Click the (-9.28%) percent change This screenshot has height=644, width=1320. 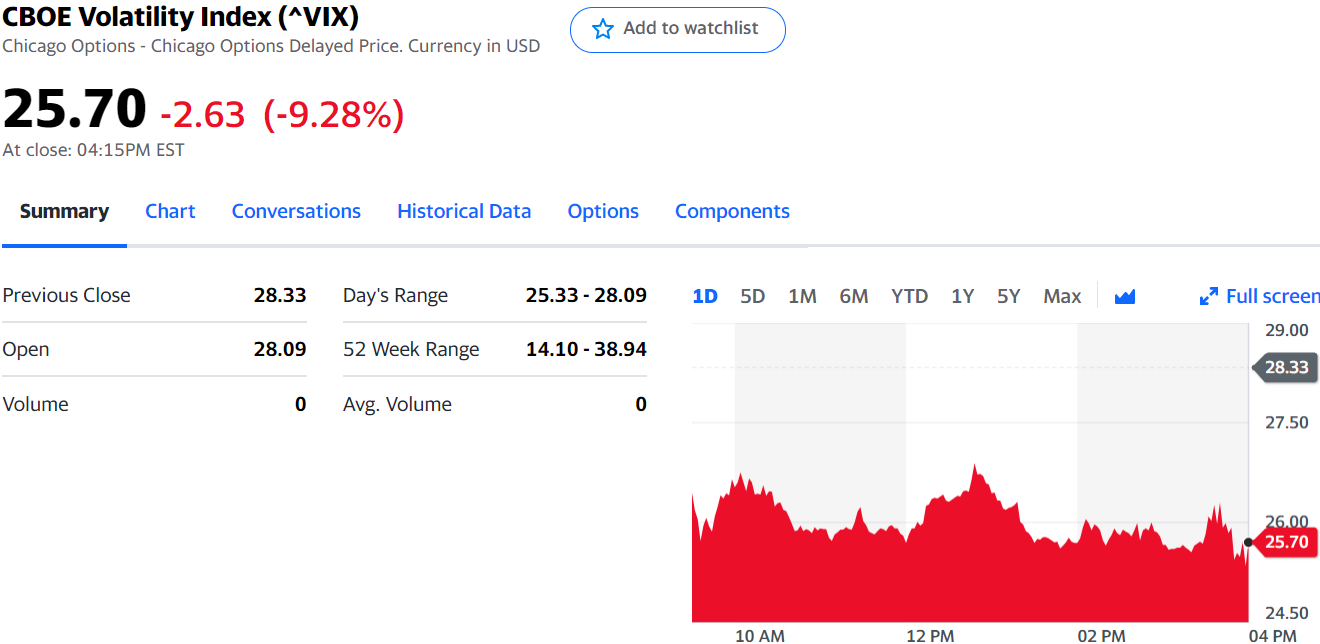coord(333,115)
